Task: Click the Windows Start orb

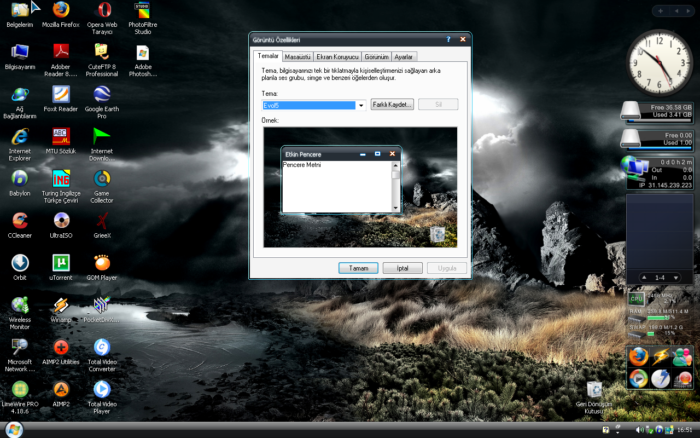Action: [14, 430]
